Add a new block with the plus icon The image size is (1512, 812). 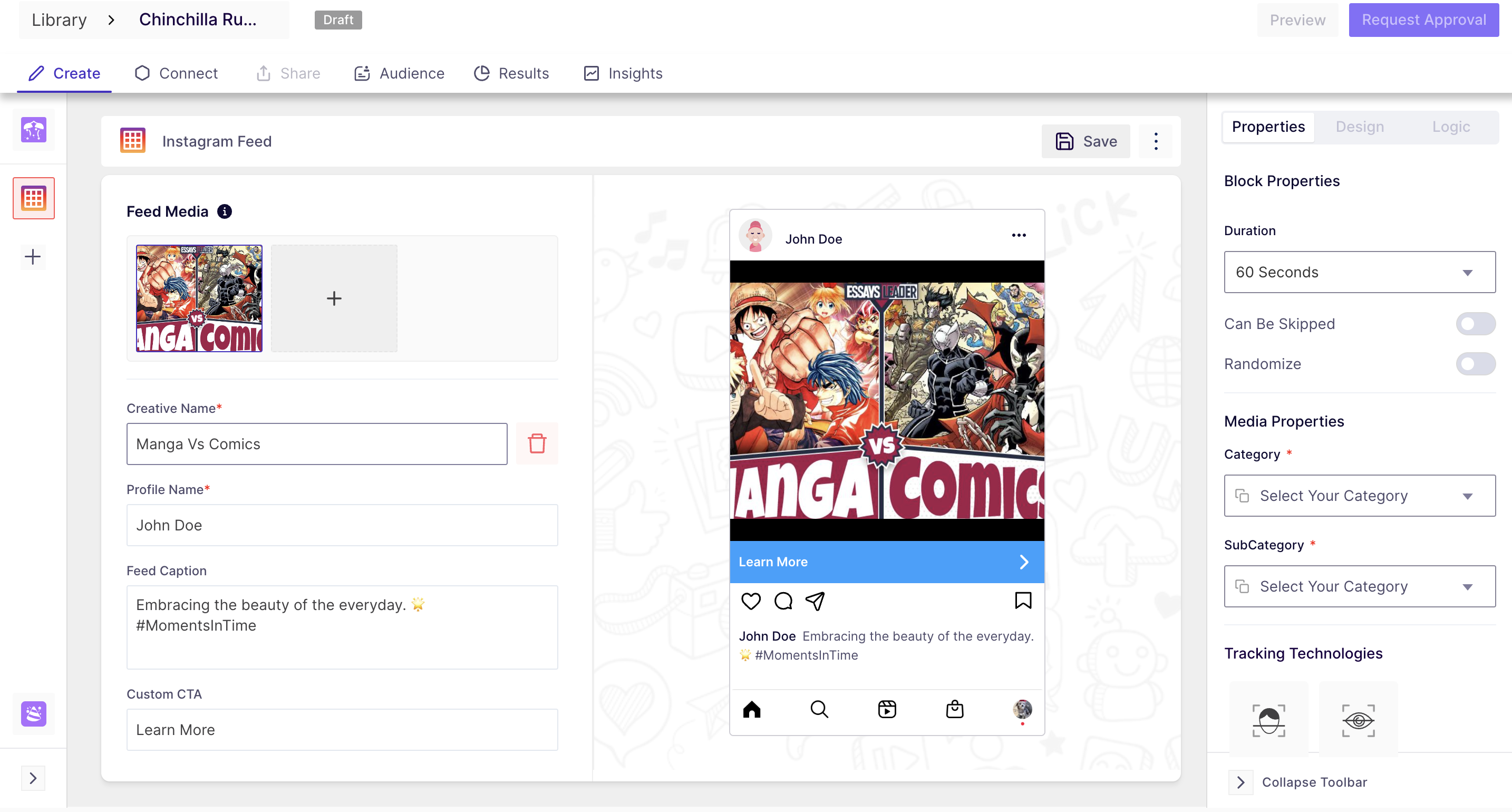coord(33,257)
